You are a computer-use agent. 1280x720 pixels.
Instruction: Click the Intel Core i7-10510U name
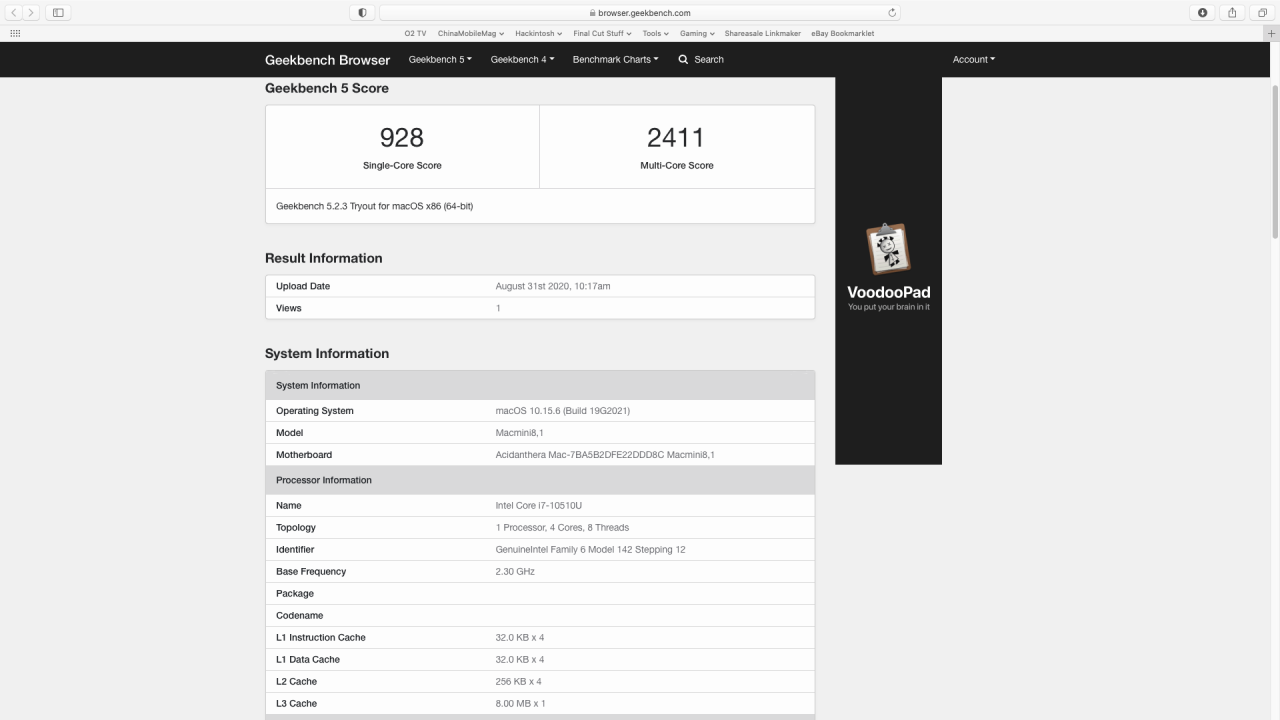point(539,506)
